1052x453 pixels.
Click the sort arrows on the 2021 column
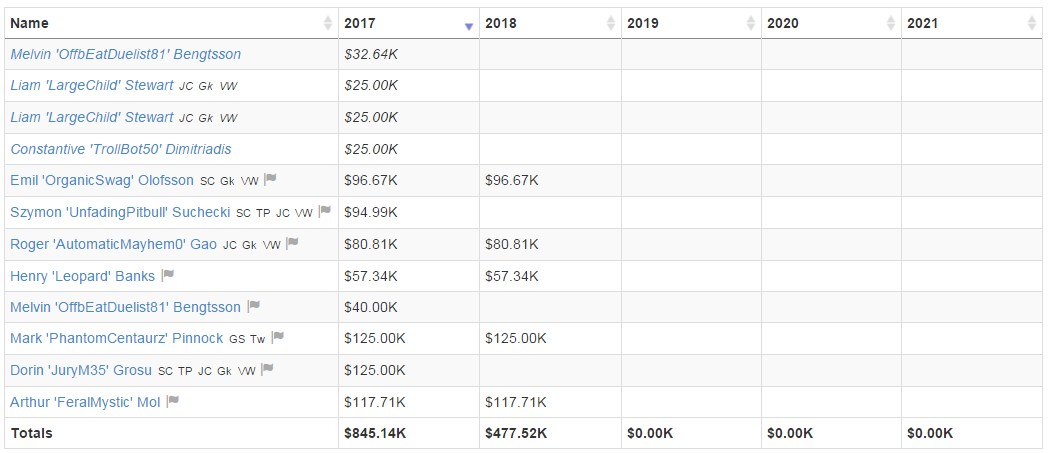[1031, 23]
